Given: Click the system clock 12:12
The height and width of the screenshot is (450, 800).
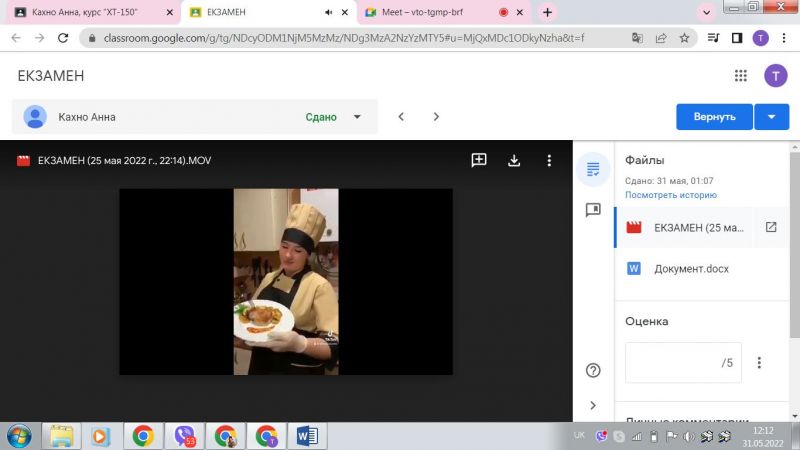Looking at the screenshot, I should pyautogui.click(x=763, y=431).
